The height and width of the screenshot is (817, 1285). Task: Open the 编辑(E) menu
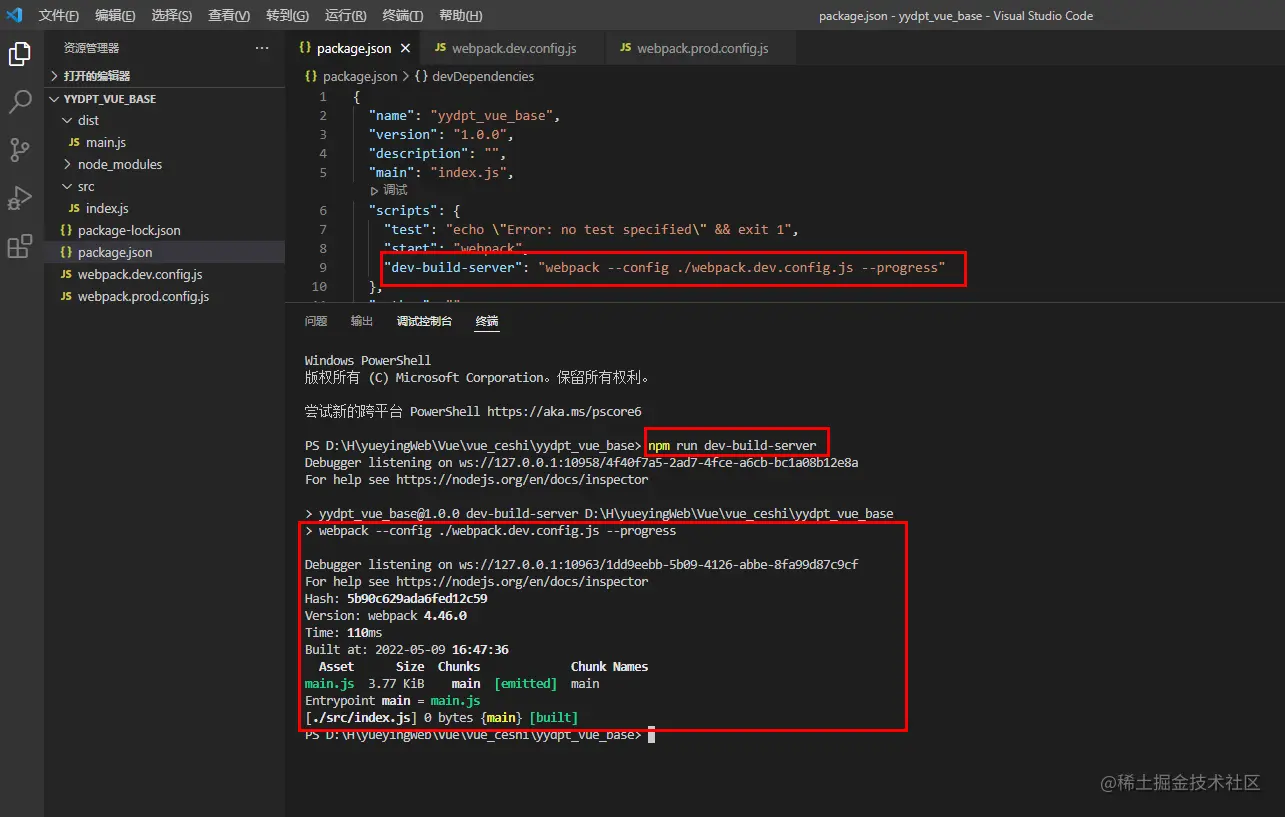115,16
